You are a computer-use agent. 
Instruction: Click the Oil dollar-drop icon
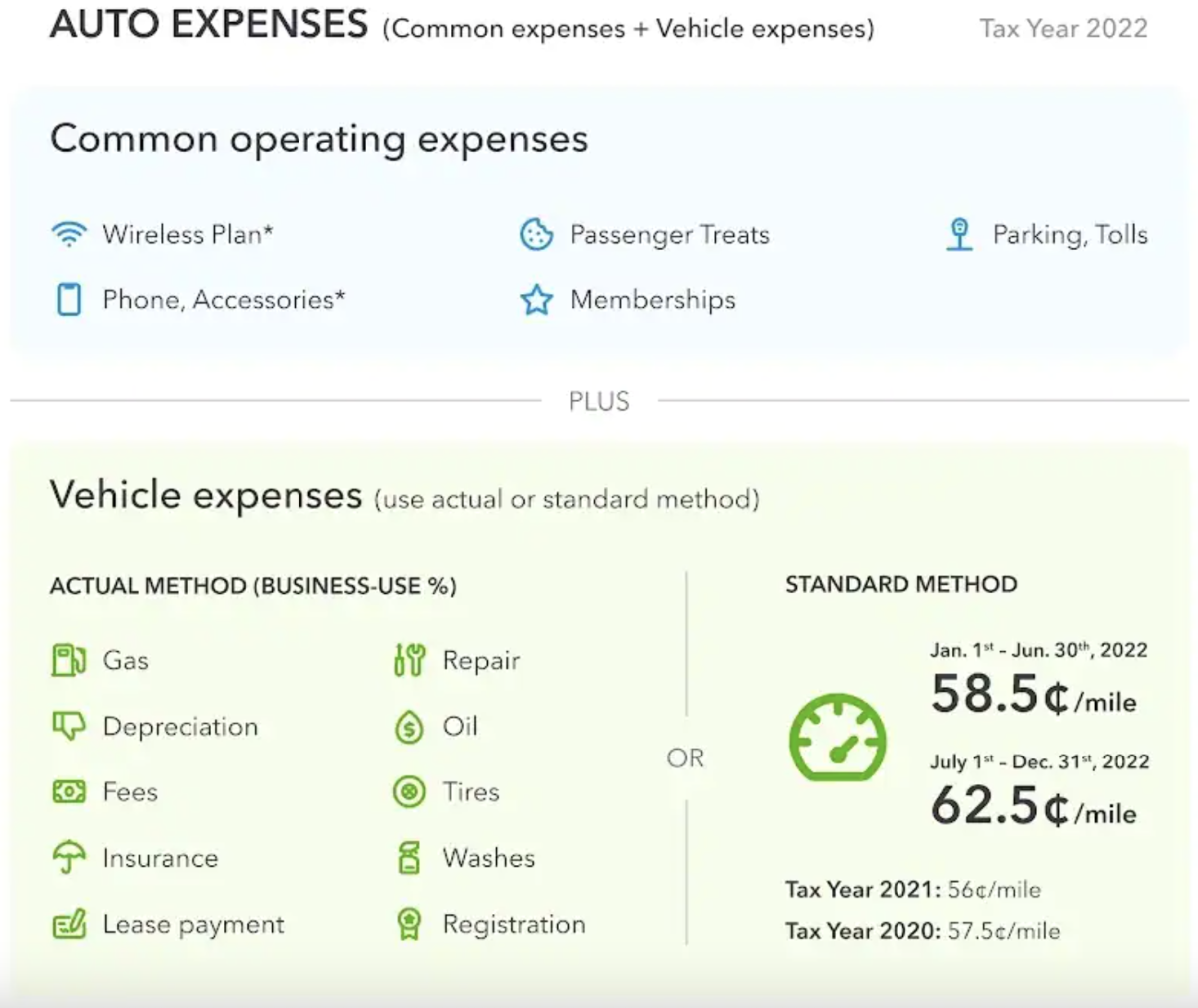407,726
